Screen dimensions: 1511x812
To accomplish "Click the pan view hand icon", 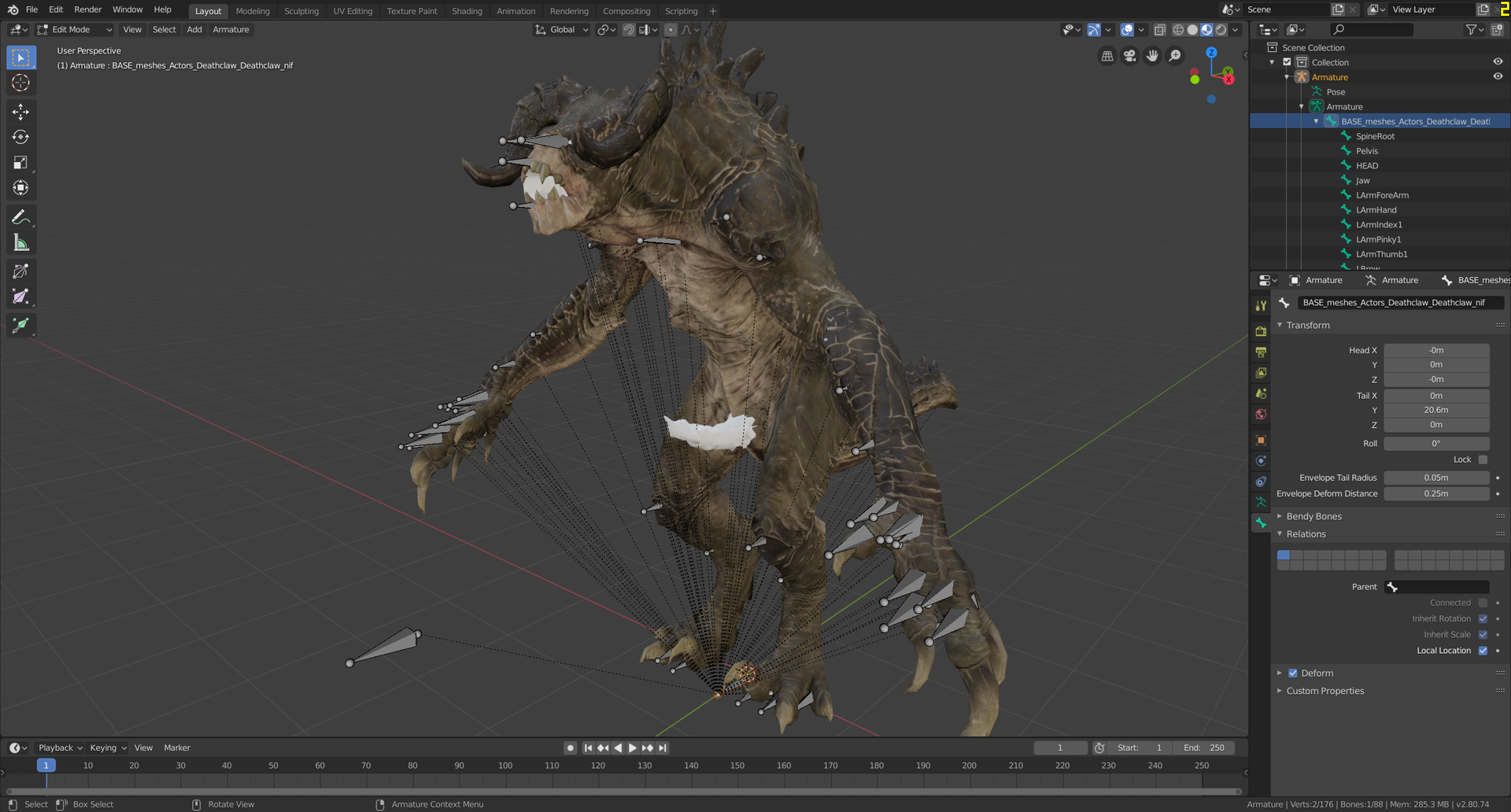I will coord(1152,56).
